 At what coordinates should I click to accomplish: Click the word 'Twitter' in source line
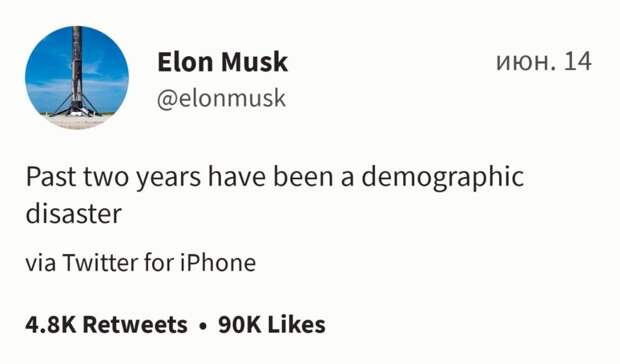[x=100, y=263]
